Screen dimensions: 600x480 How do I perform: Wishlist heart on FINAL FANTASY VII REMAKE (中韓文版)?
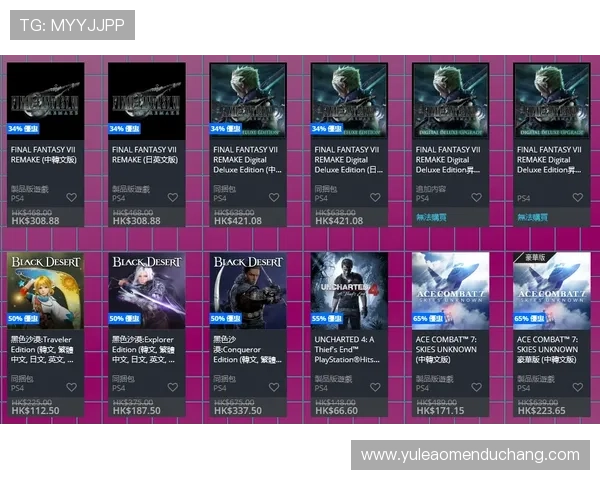72,198
